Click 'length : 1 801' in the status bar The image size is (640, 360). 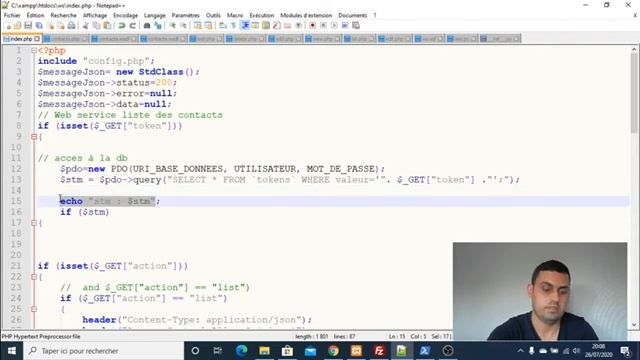[311, 337]
